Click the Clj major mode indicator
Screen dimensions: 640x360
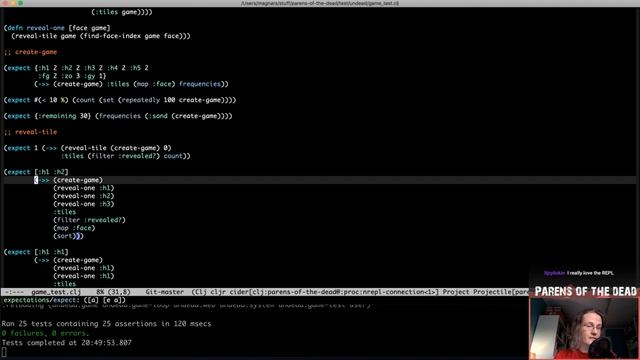[201, 292]
